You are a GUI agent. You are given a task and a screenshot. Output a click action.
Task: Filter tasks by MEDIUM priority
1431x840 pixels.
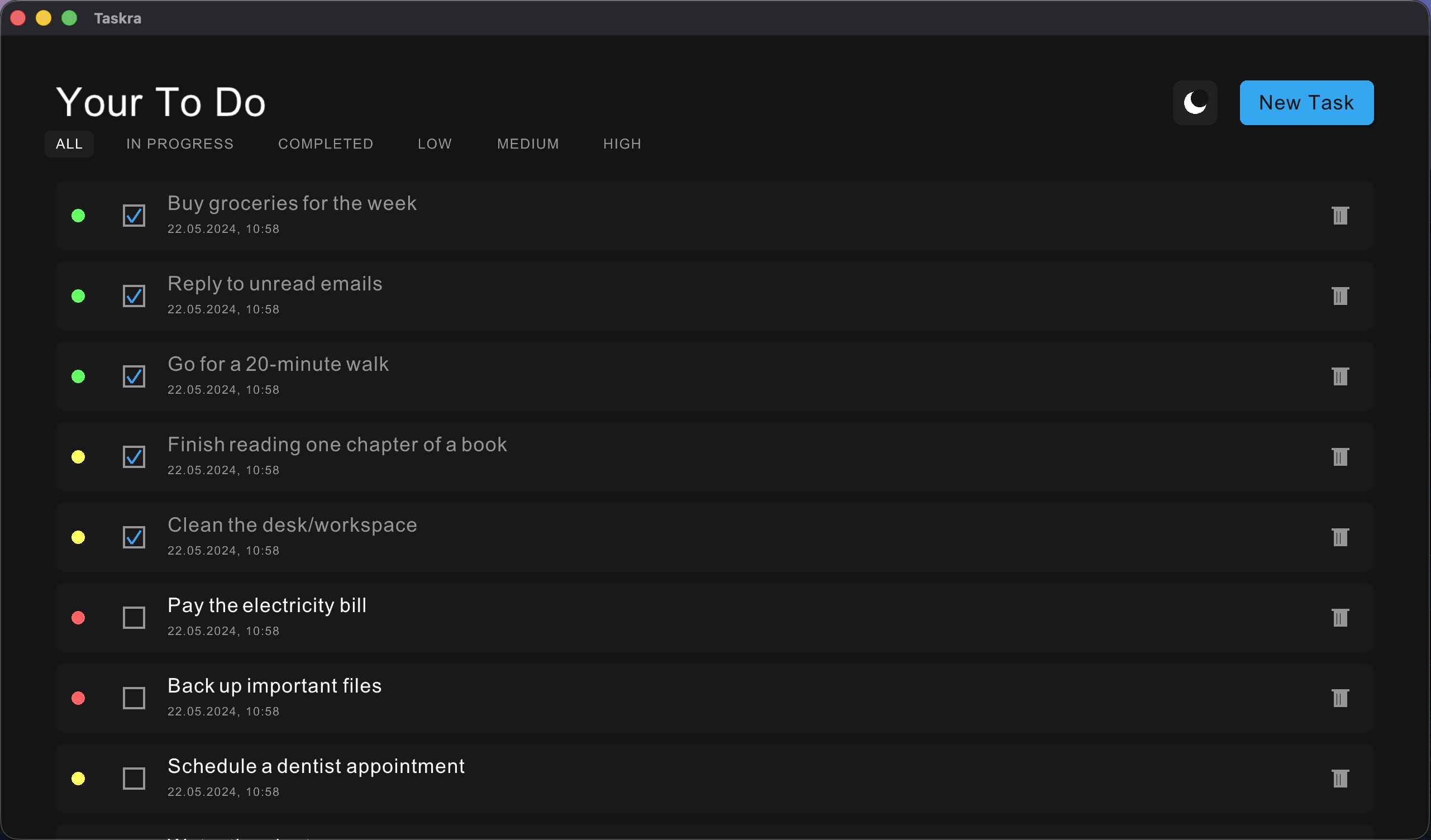click(x=528, y=144)
